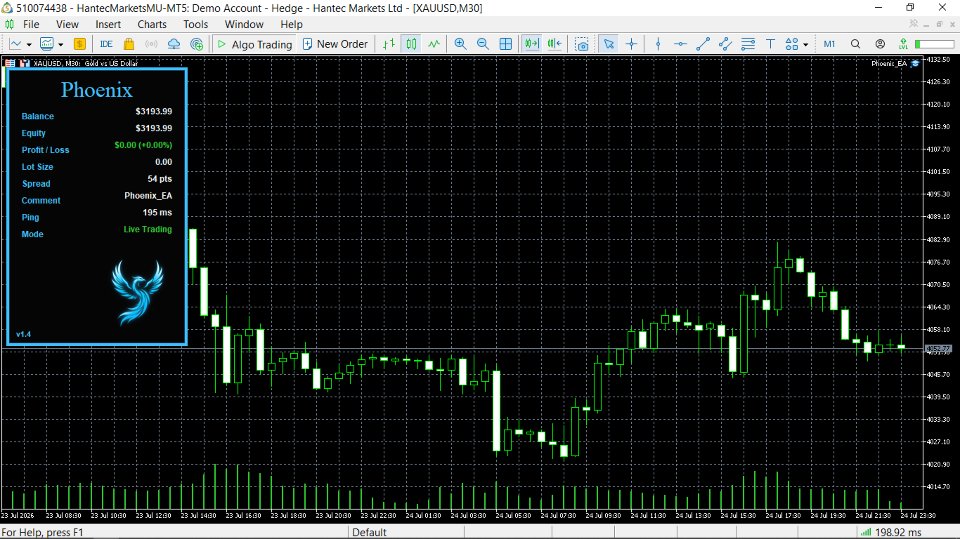This screenshot has width=960, height=539.
Task: Click the Default profile in status bar
Action: [369, 532]
